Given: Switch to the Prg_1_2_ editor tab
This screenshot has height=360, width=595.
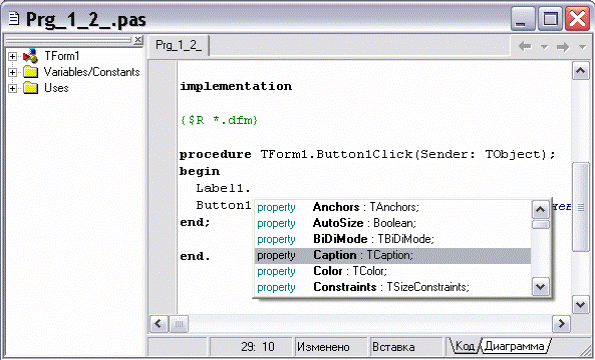Looking at the screenshot, I should tap(178, 46).
